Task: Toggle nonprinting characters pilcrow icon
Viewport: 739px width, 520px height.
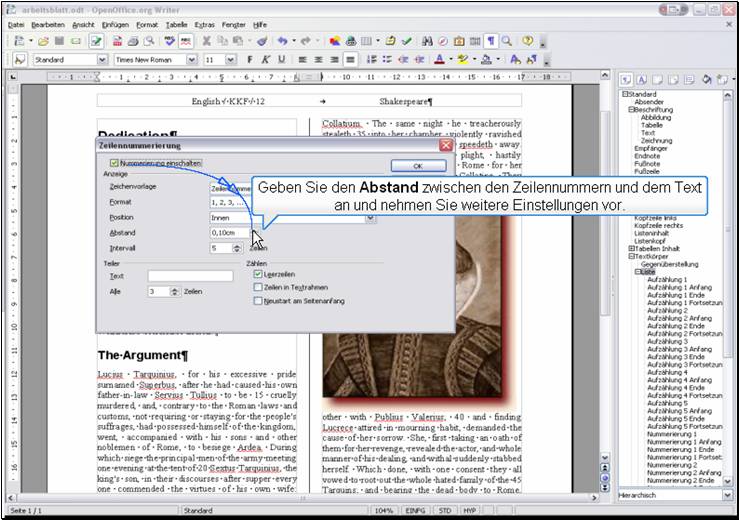Action: tap(490, 41)
